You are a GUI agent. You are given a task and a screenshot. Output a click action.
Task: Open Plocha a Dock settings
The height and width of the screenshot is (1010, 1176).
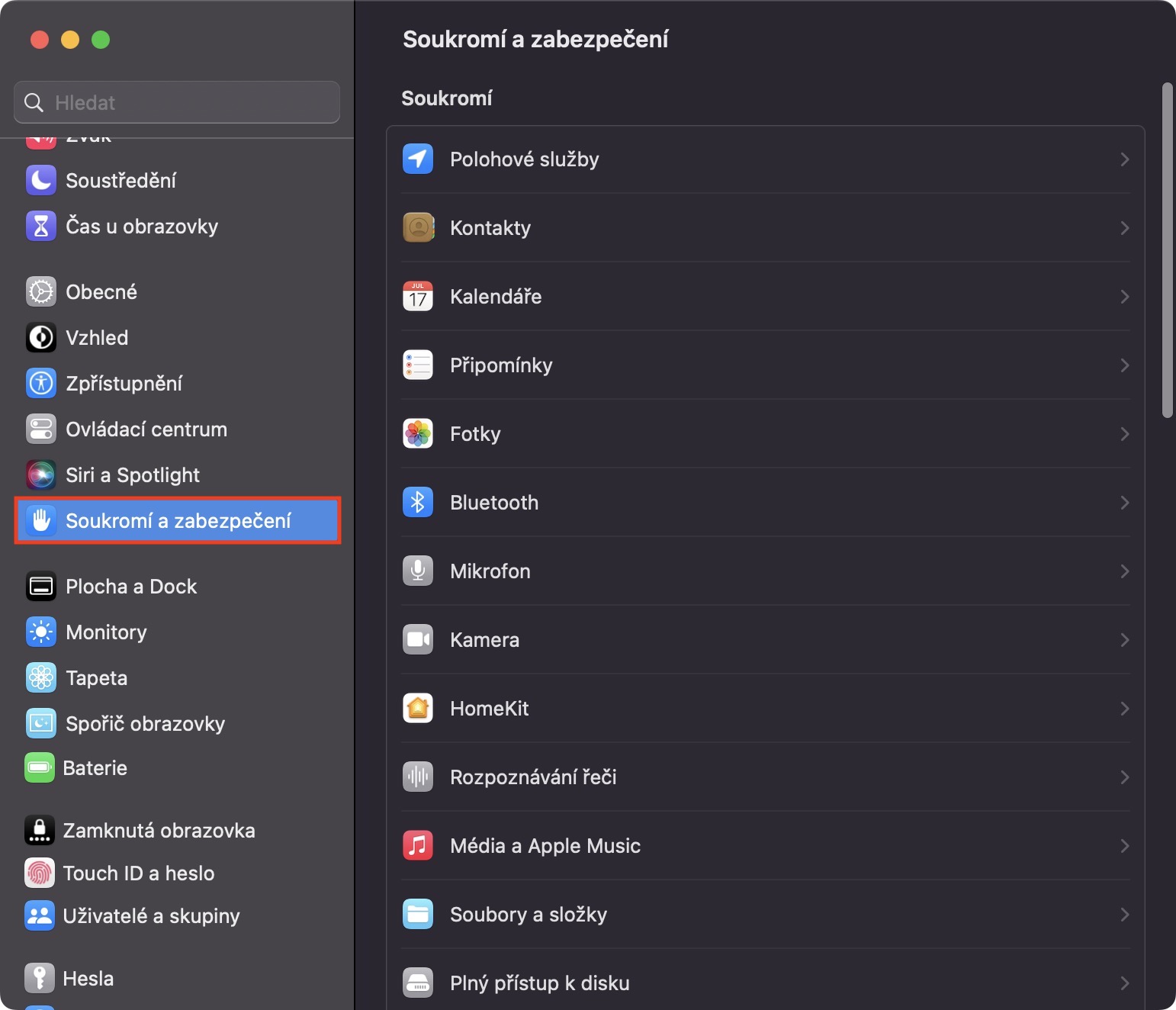[131, 586]
